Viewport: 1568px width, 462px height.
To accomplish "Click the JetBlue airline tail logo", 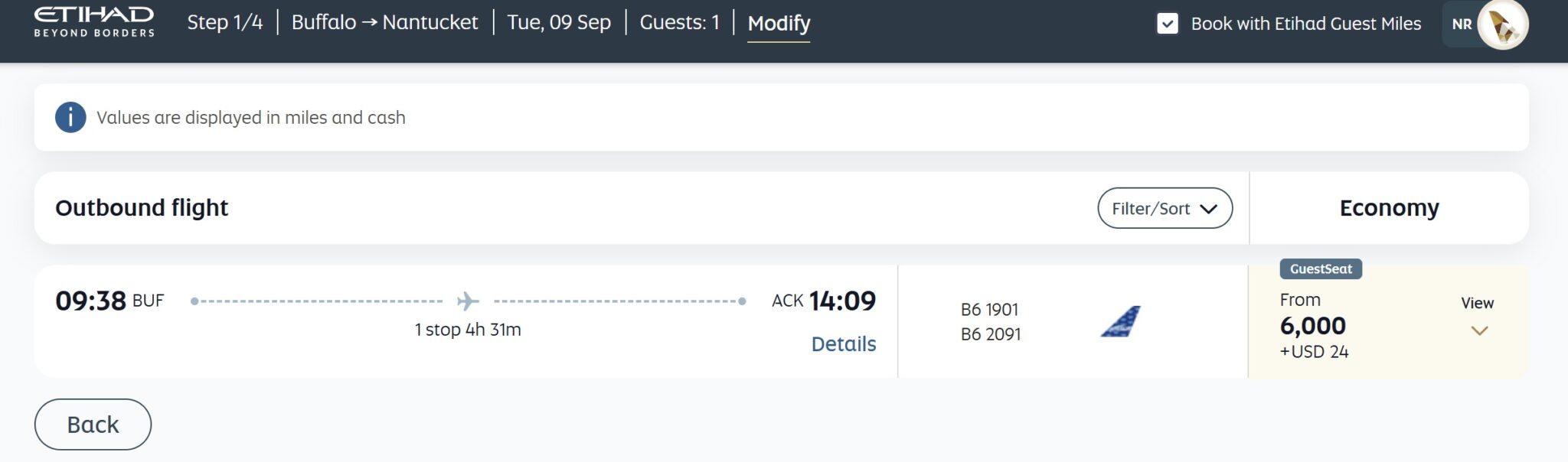I will [1121, 321].
